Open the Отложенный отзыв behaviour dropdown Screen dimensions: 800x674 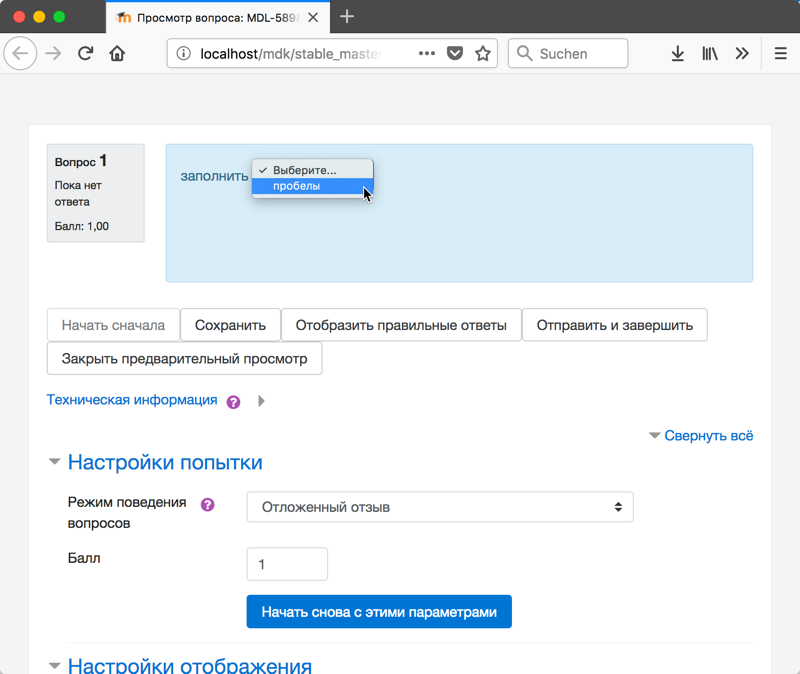pos(440,507)
